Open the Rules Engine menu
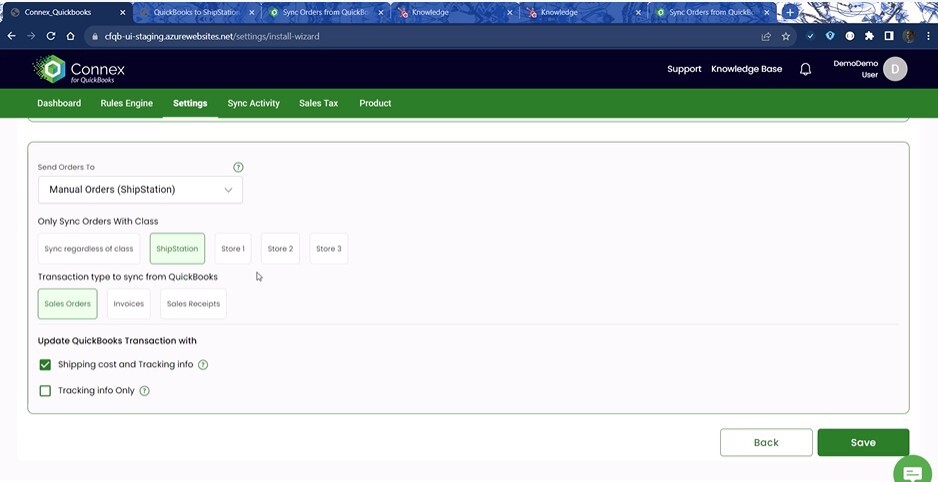This screenshot has height=482, width=938. click(126, 103)
